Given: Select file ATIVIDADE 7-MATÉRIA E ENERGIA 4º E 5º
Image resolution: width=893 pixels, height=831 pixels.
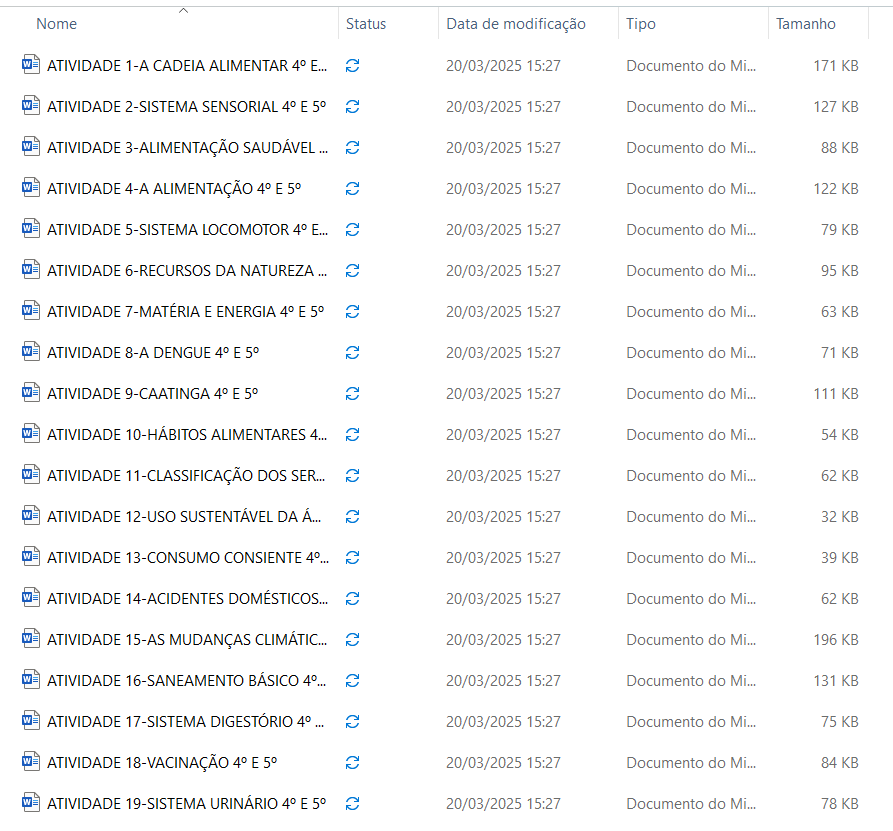Looking at the screenshot, I should point(185,312).
